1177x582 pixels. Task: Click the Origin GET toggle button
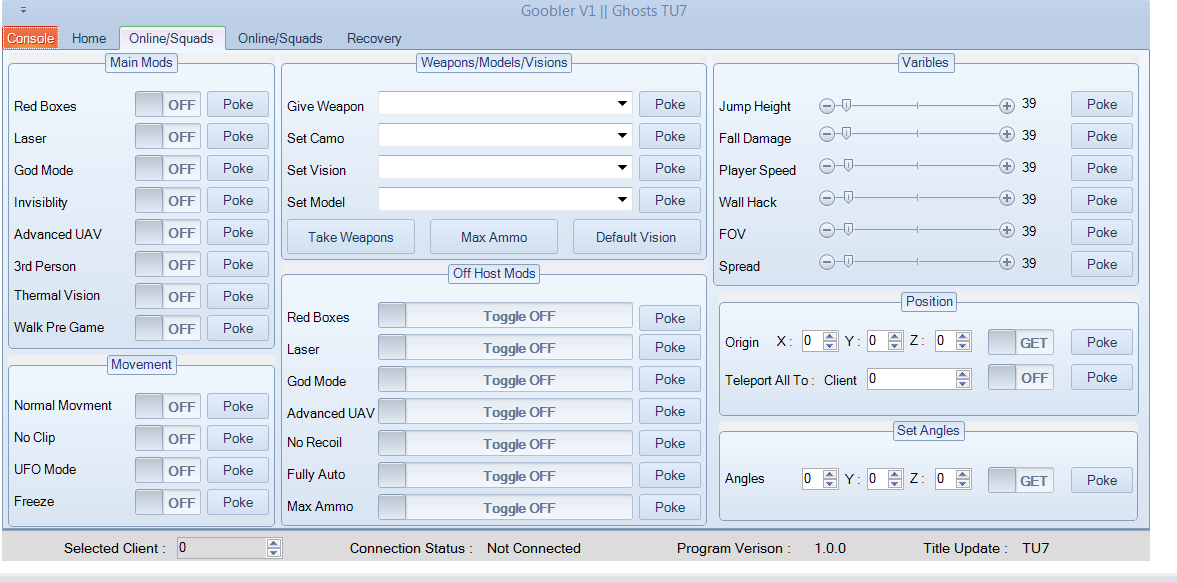pos(1021,342)
